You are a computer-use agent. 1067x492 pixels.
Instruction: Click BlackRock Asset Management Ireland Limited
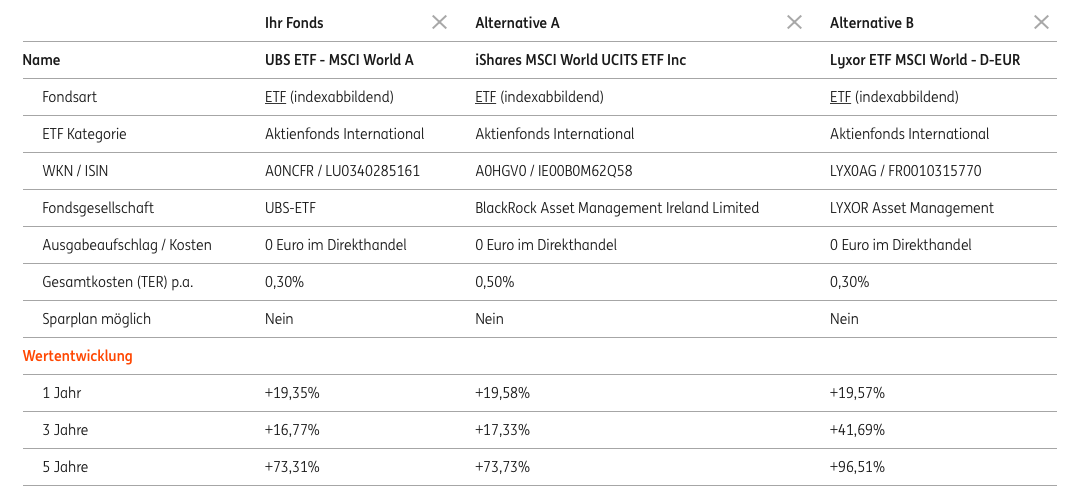617,208
